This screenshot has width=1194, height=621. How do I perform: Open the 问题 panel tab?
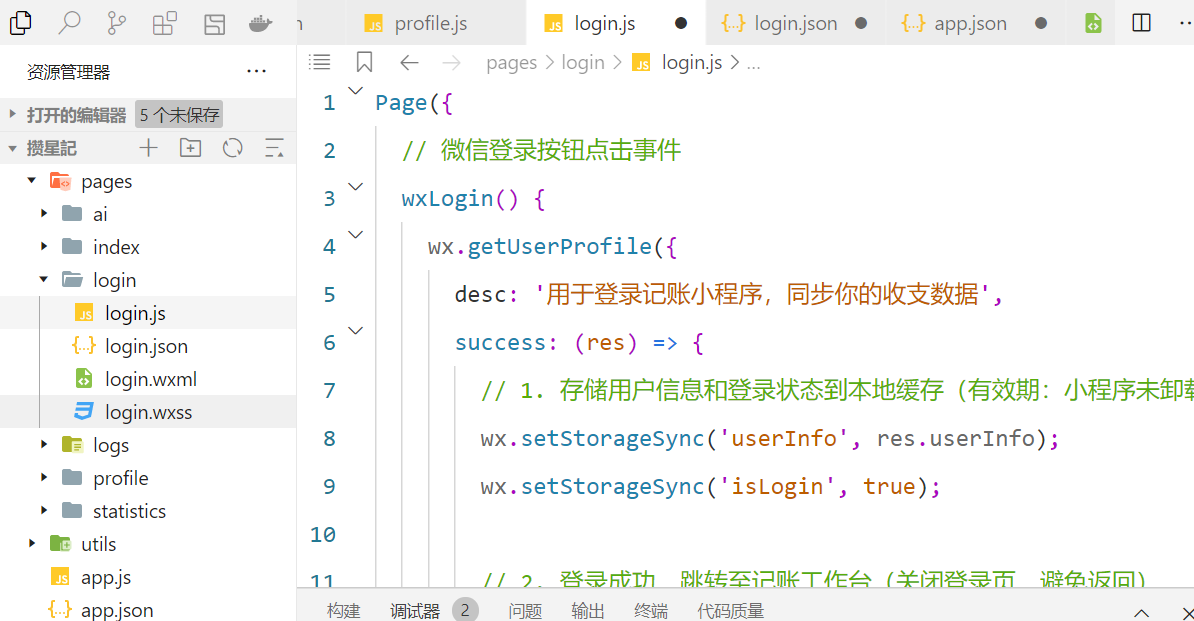pos(525,610)
